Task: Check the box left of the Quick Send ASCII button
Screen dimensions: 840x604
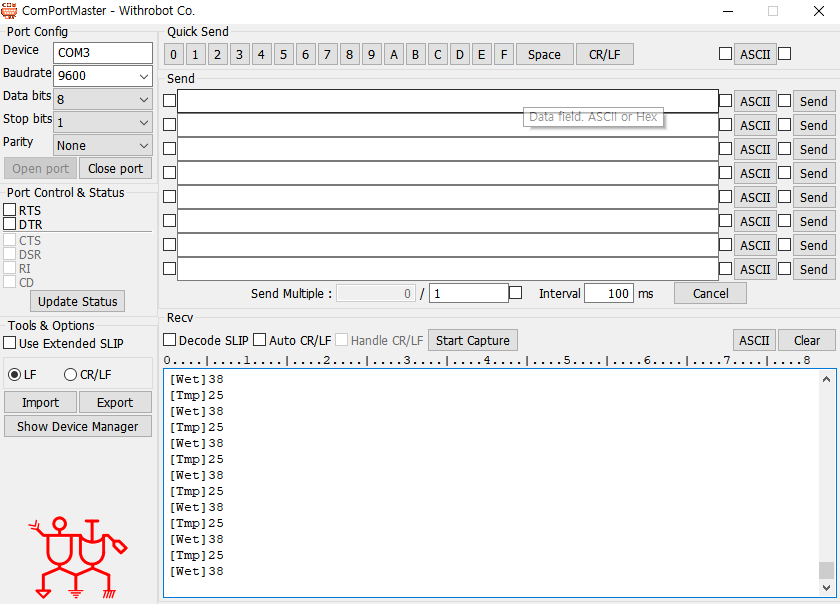Action: pos(725,54)
